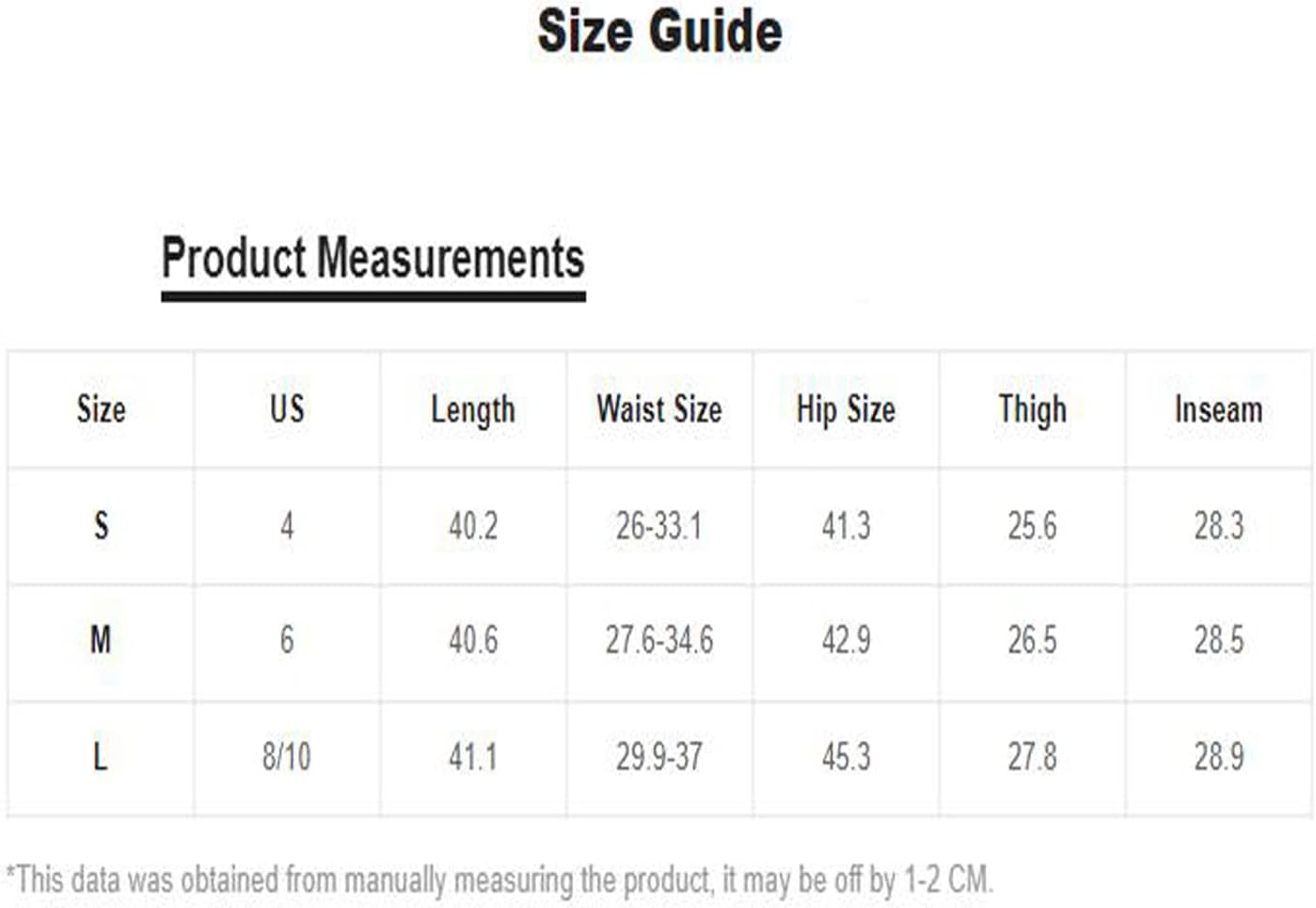Click the Thigh column header

pos(1032,411)
